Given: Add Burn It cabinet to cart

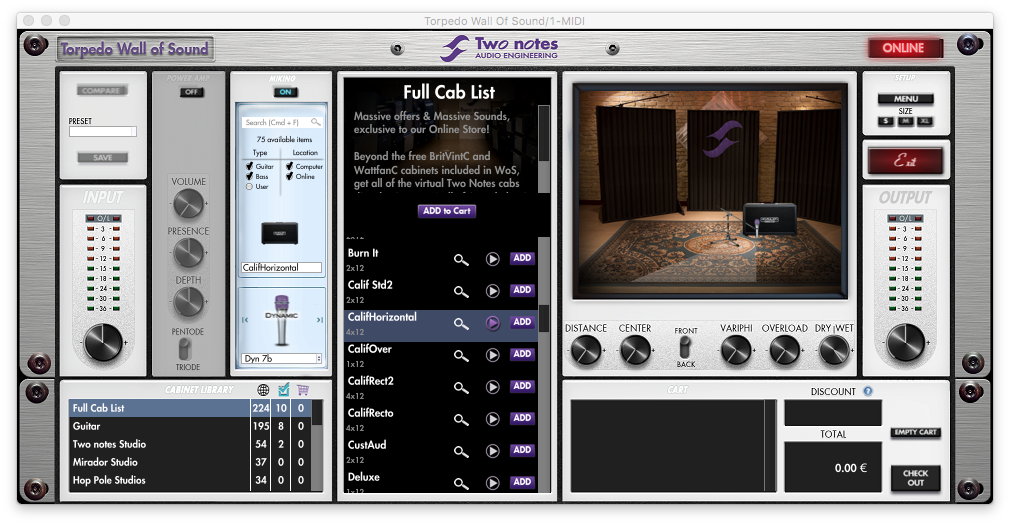Looking at the screenshot, I should coord(522,258).
